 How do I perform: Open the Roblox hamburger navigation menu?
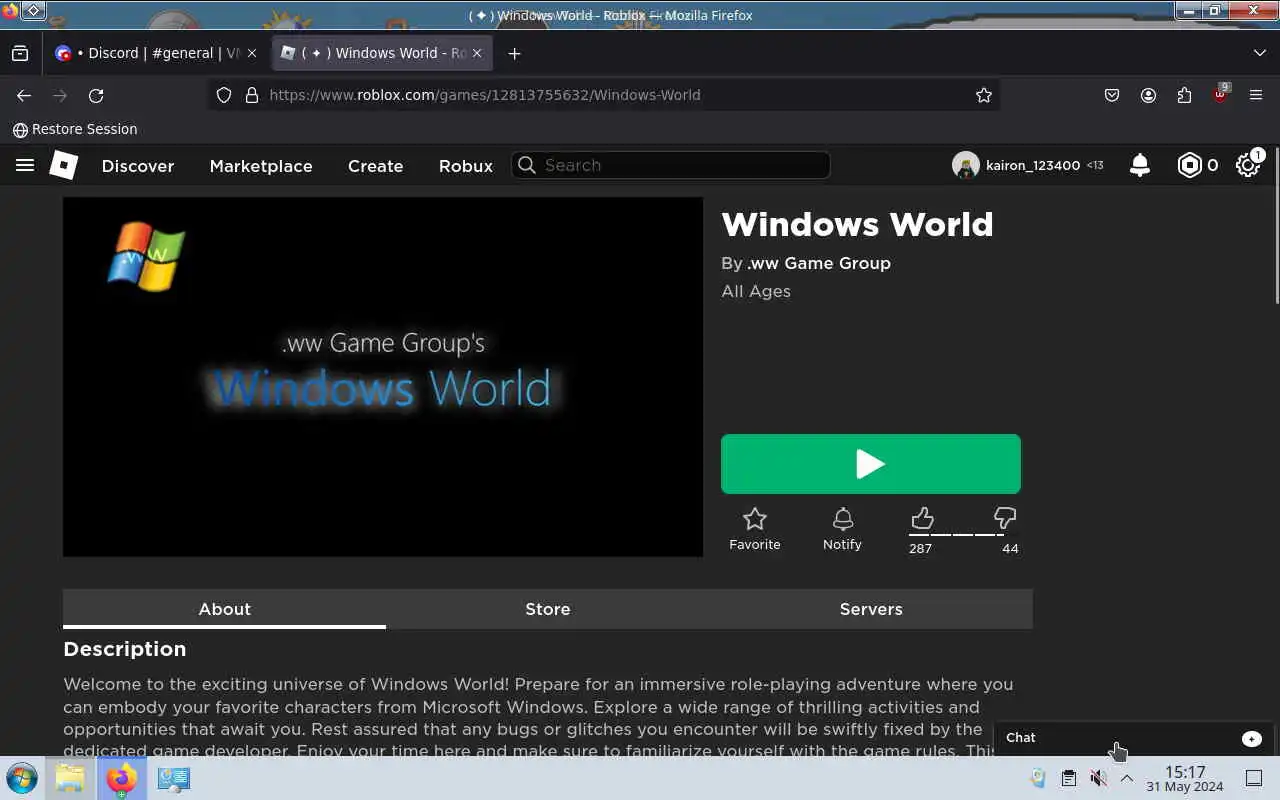click(25, 165)
